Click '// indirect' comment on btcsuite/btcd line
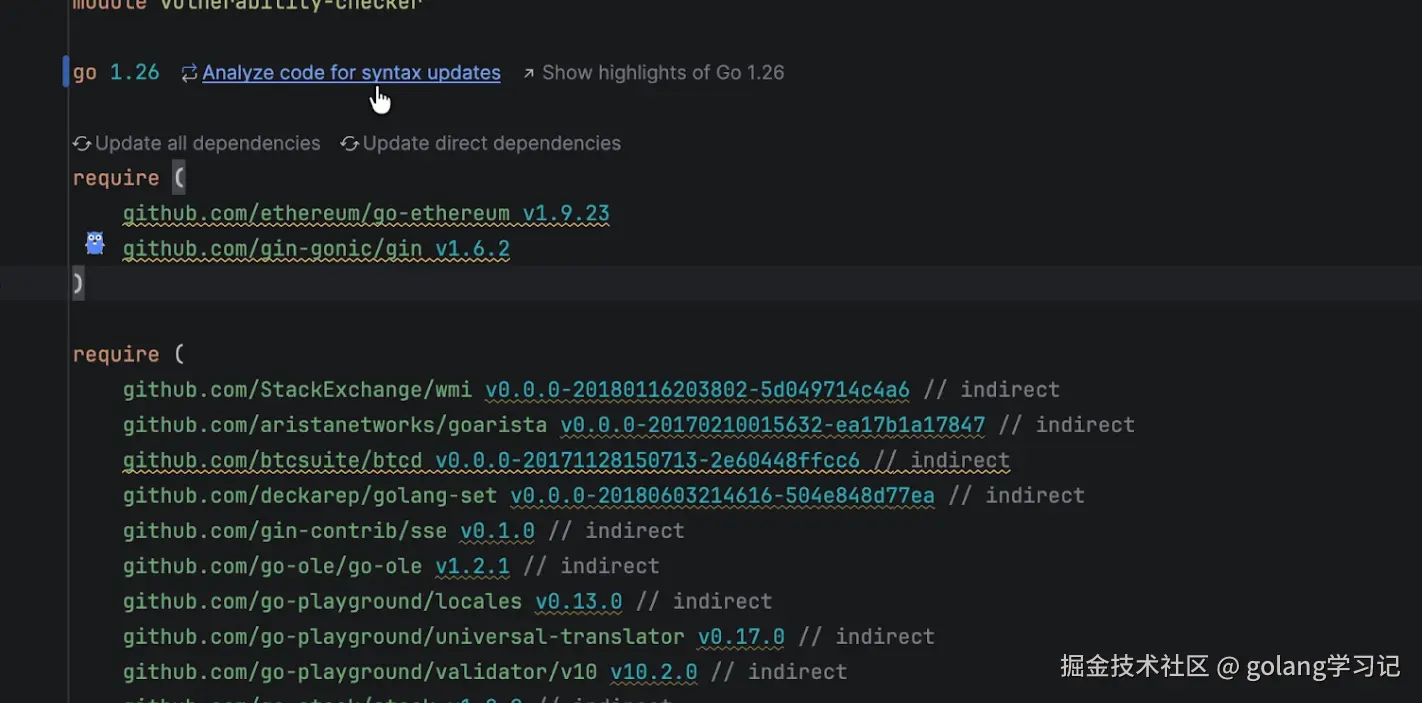The width and height of the screenshot is (1422, 703). pyautogui.click(x=941, y=461)
